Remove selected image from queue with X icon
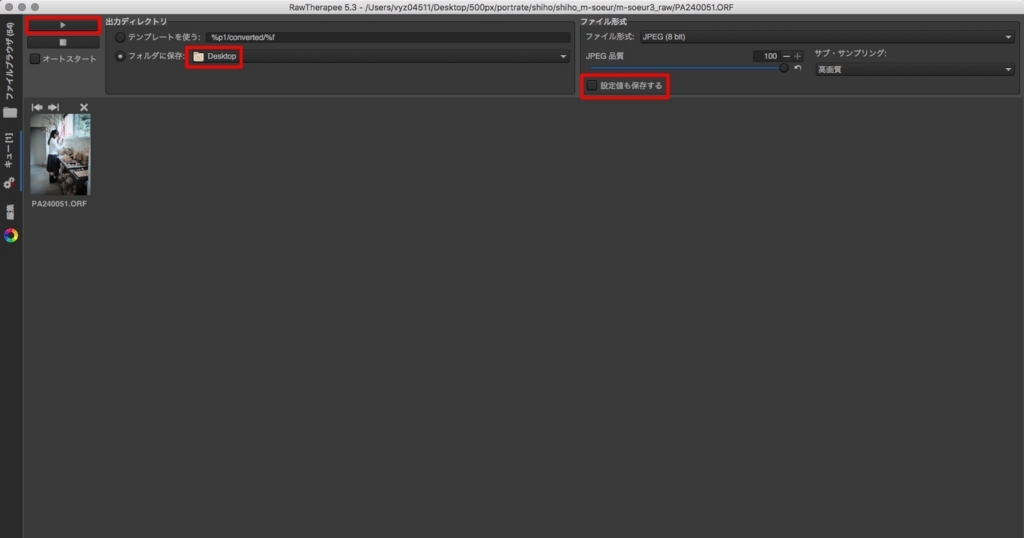This screenshot has width=1024, height=538. pos(84,107)
